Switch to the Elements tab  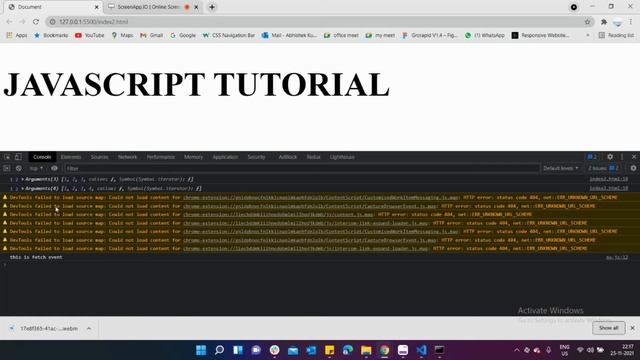coord(71,157)
